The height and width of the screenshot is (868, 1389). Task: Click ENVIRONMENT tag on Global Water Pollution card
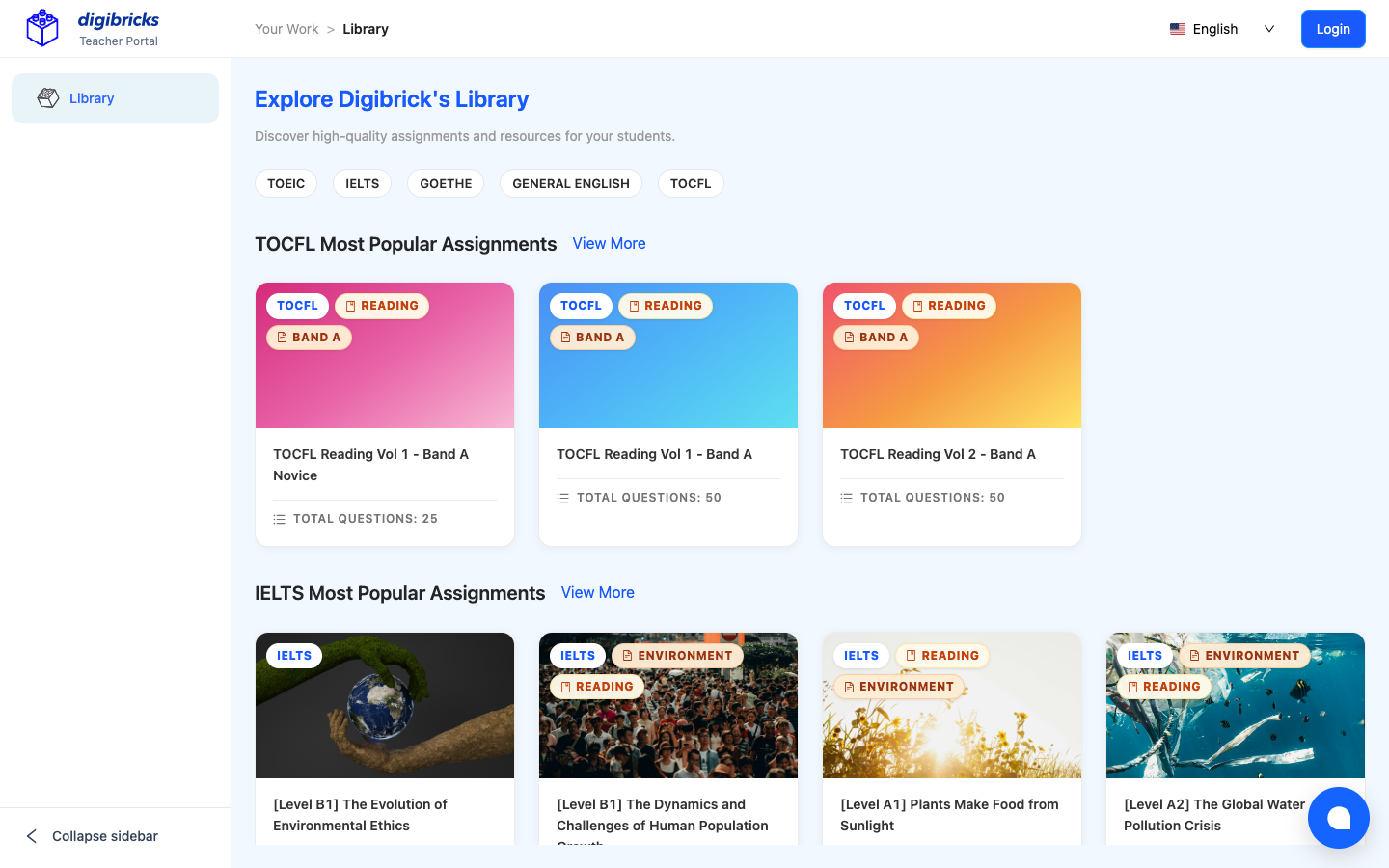(1244, 656)
